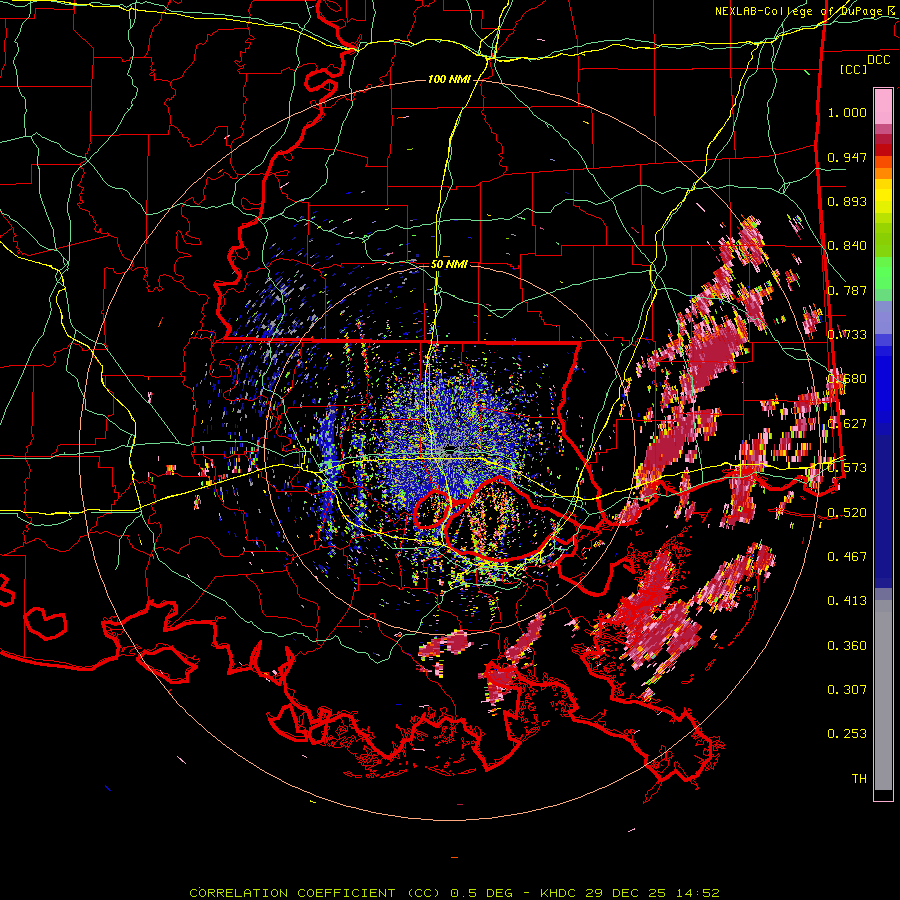Click the 0.893 scale value

point(847,201)
